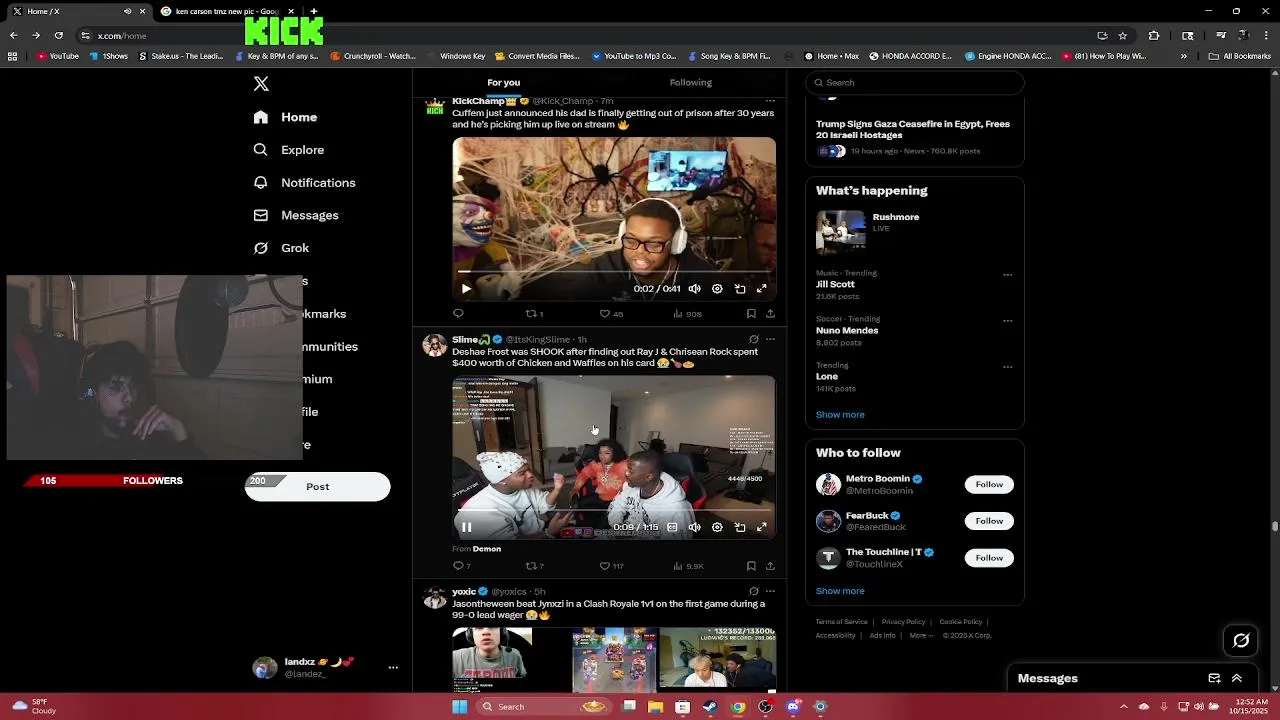Switch to the Following tab

point(691,82)
